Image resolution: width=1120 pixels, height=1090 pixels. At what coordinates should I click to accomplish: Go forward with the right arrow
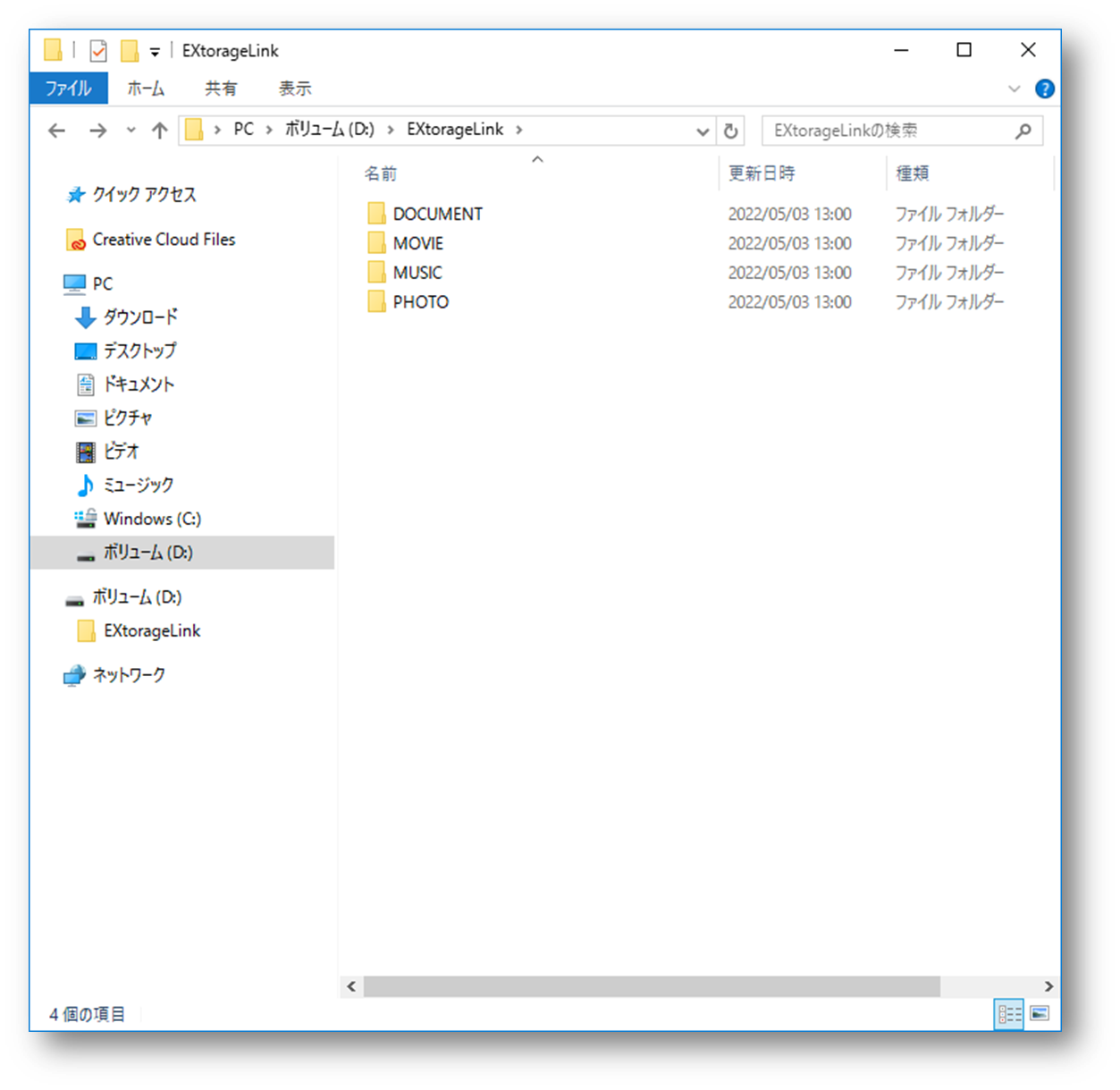point(97,131)
